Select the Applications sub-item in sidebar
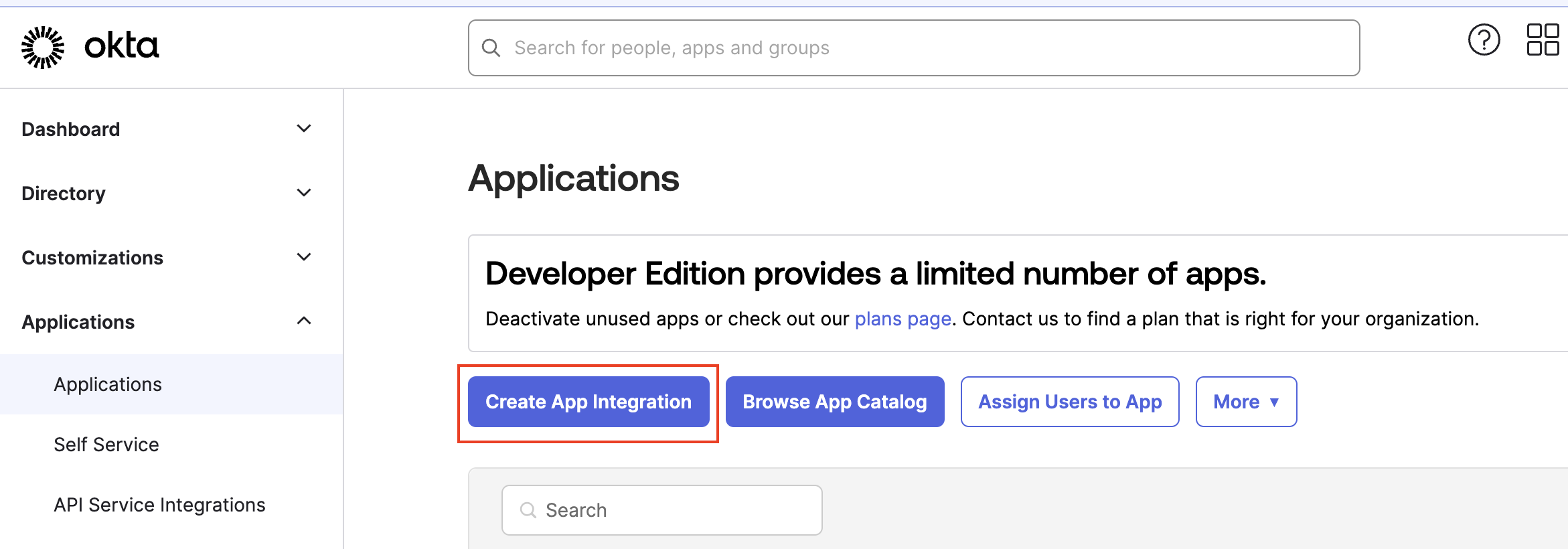This screenshot has height=549, width=1568. pos(171,384)
